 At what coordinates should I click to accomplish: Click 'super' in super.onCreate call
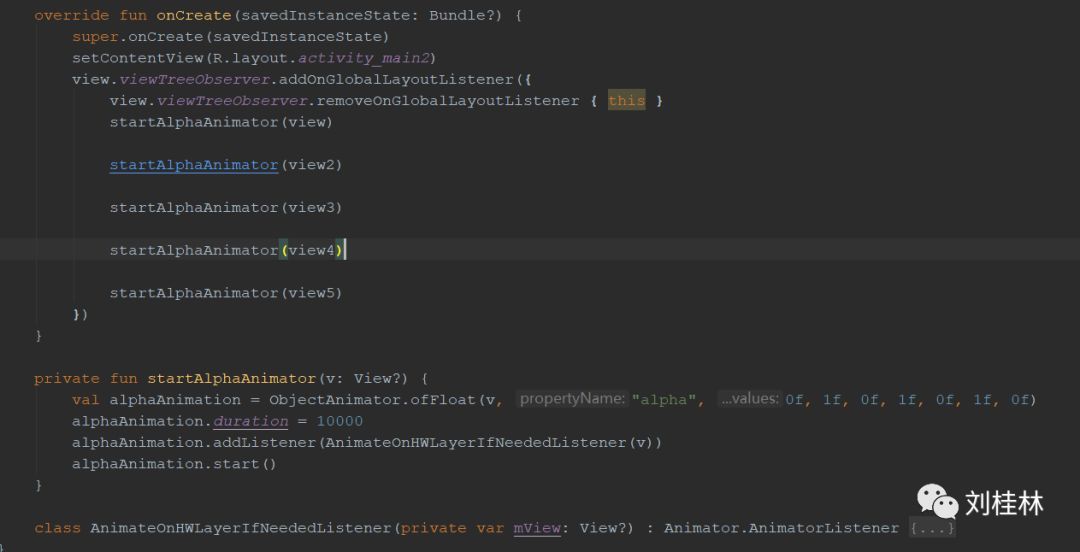[x=95, y=37]
